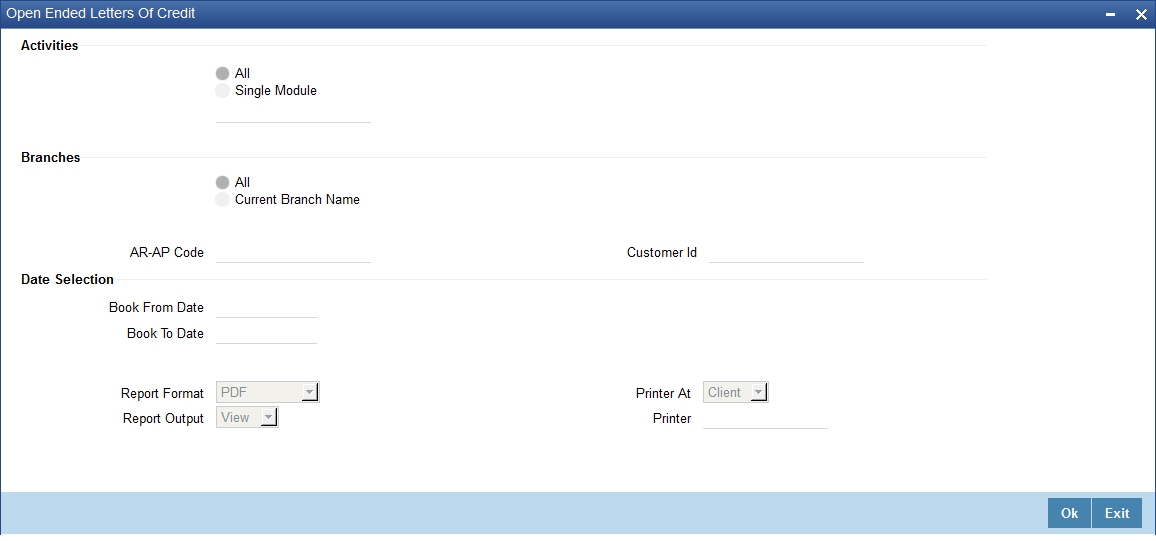Viewport: 1156px width, 541px height.
Task: Click the Printer At label
Action: pos(664,394)
